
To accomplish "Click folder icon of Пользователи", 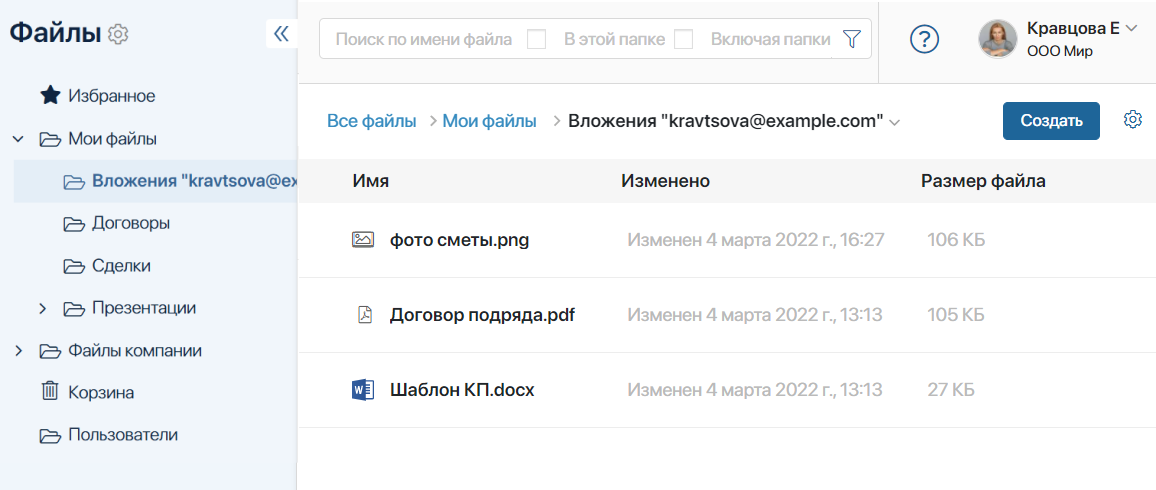I will (x=49, y=435).
